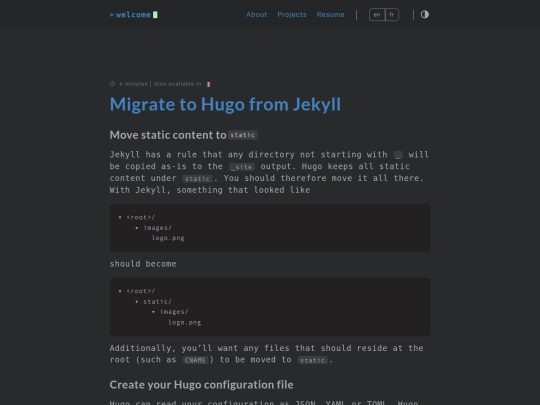Click the 'should become' text

pos(143,264)
